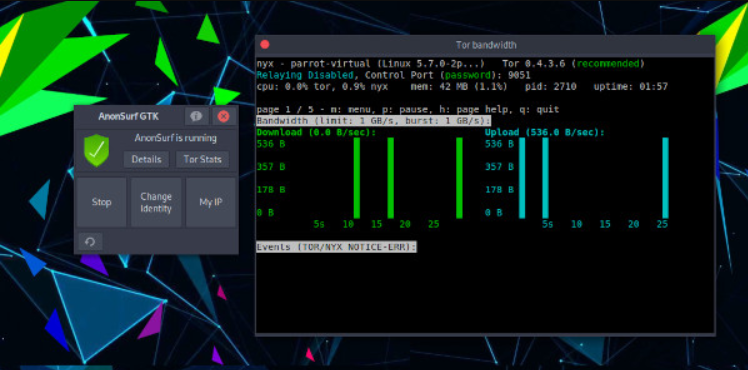Image resolution: width=748 pixels, height=370 pixels.
Task: Click the Tor bandwidth title bar
Action: coord(485,45)
